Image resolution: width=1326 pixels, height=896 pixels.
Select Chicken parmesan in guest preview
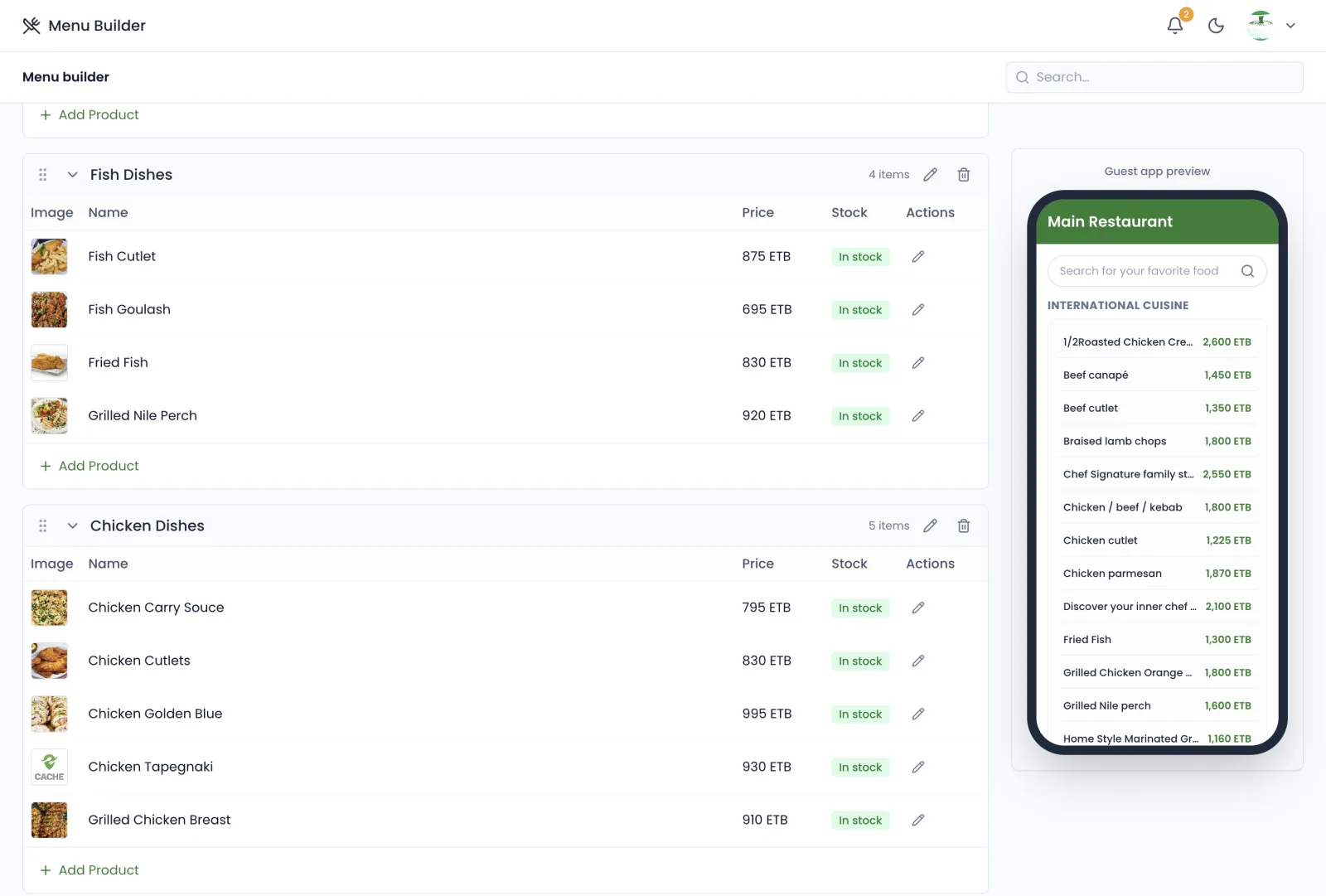click(1157, 574)
